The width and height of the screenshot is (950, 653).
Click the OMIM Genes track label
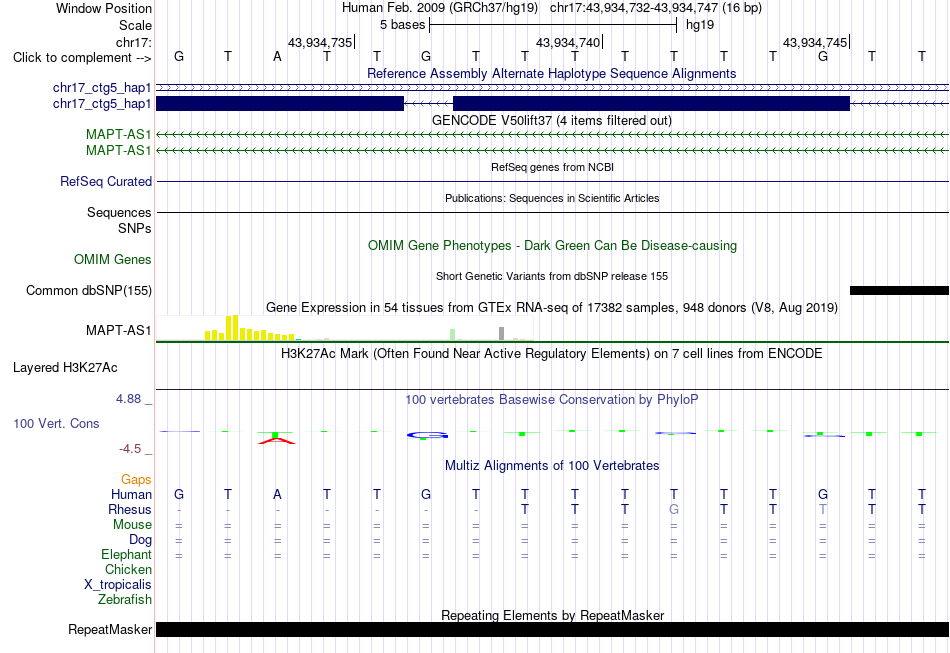[113, 259]
